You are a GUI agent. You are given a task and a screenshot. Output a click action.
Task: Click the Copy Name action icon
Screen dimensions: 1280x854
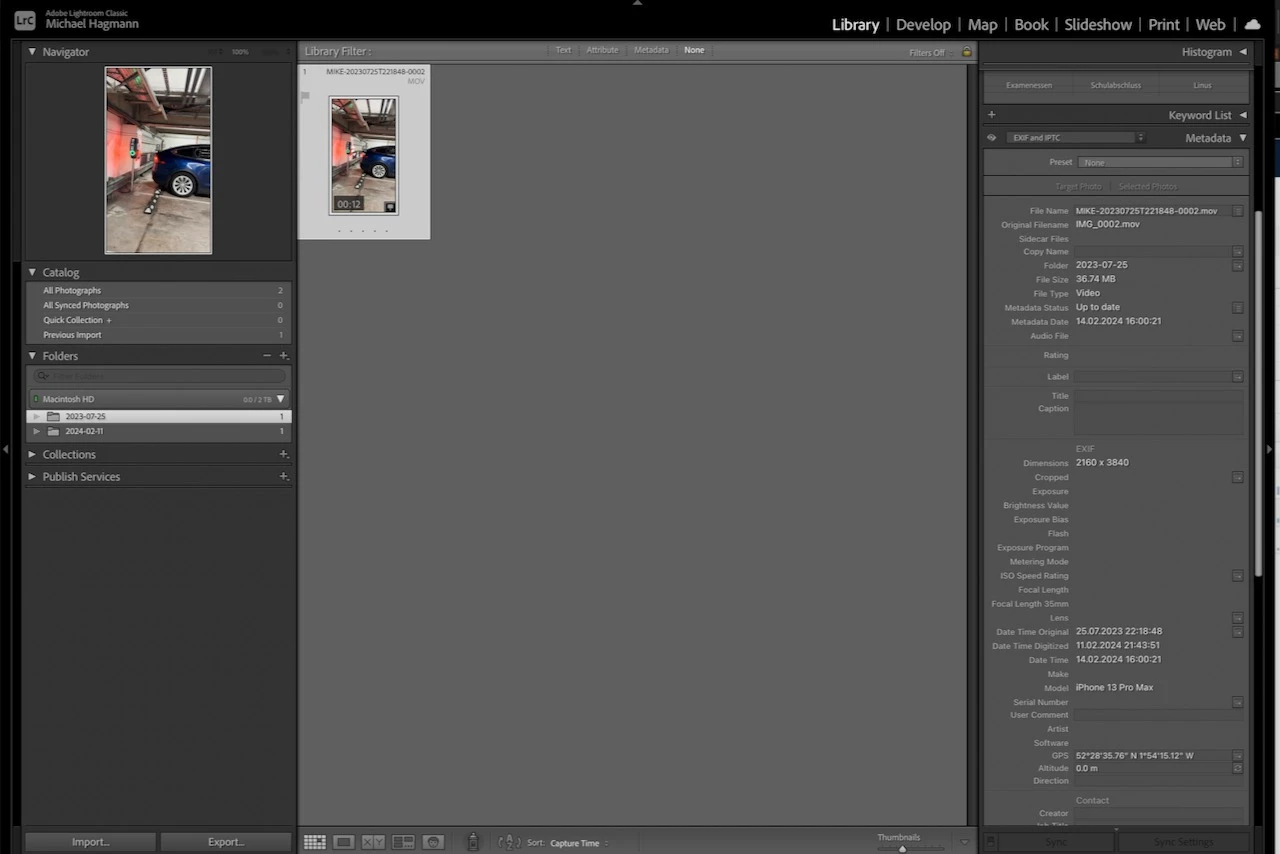[x=1238, y=252]
